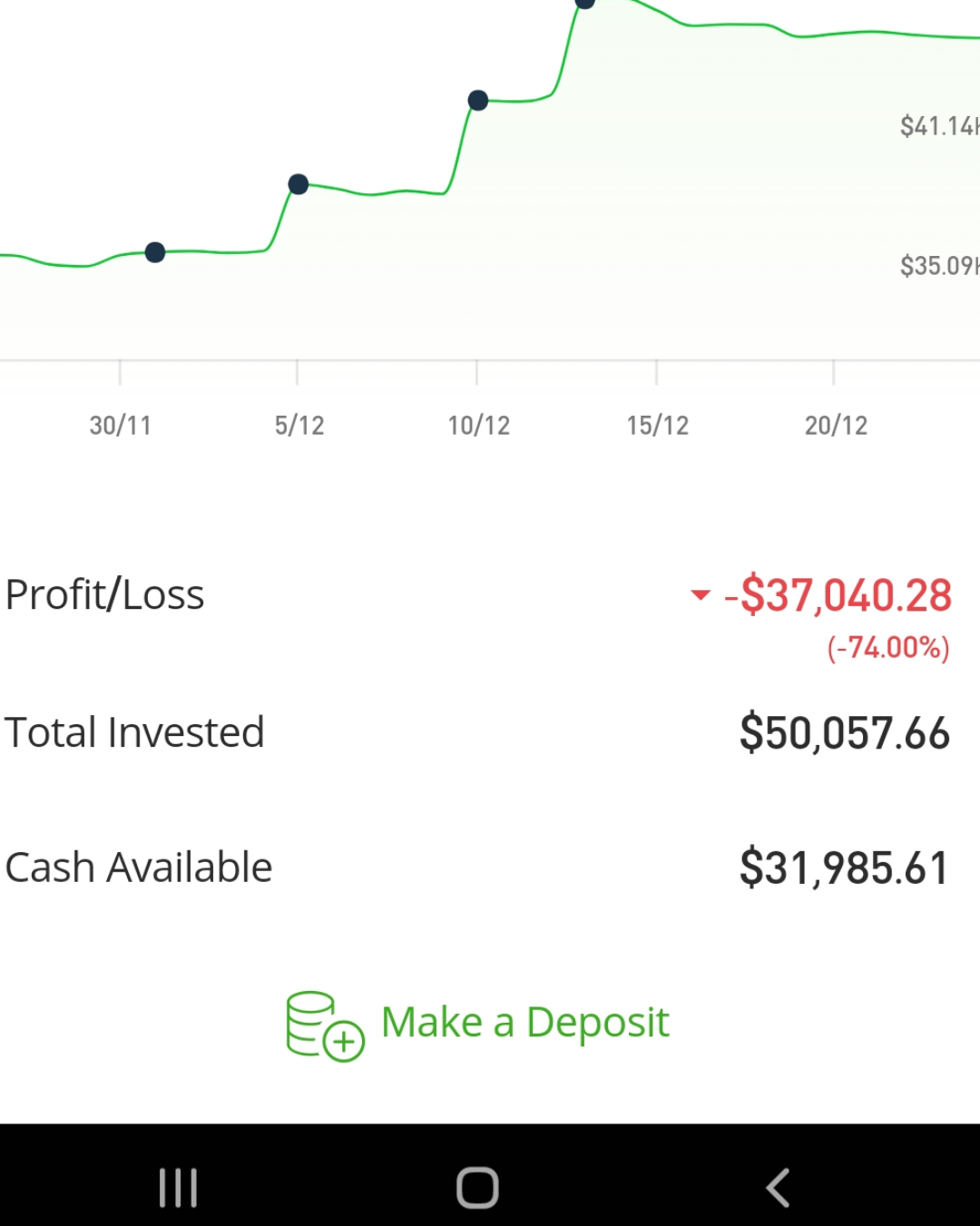Tap the red down triangle beside Profit/Loss
This screenshot has height=1226, width=980.
click(700, 595)
